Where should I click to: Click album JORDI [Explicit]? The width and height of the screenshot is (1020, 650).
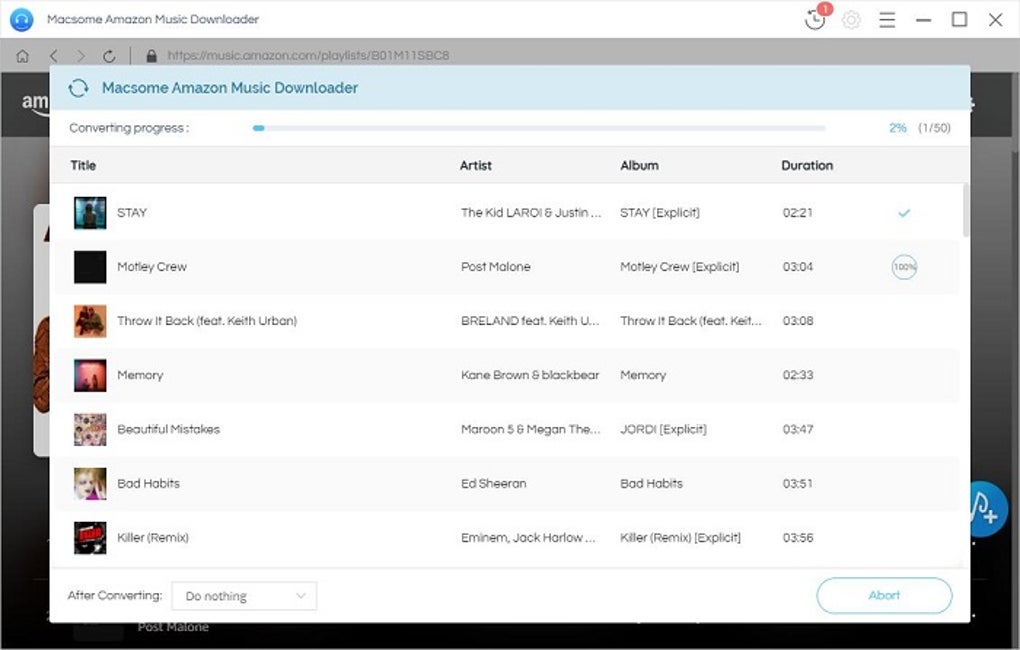[x=664, y=429]
